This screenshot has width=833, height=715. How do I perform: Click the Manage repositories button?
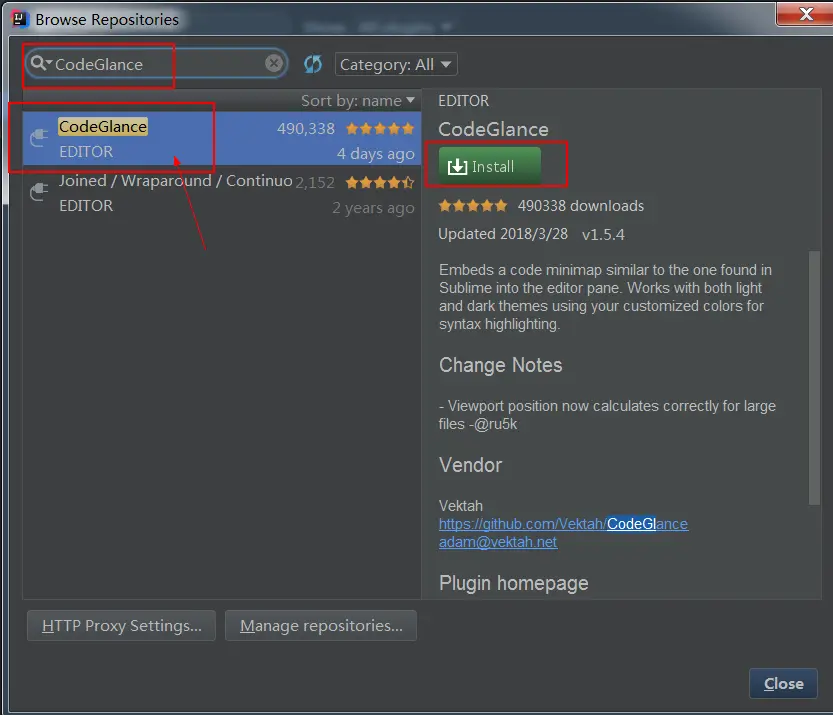click(x=321, y=625)
